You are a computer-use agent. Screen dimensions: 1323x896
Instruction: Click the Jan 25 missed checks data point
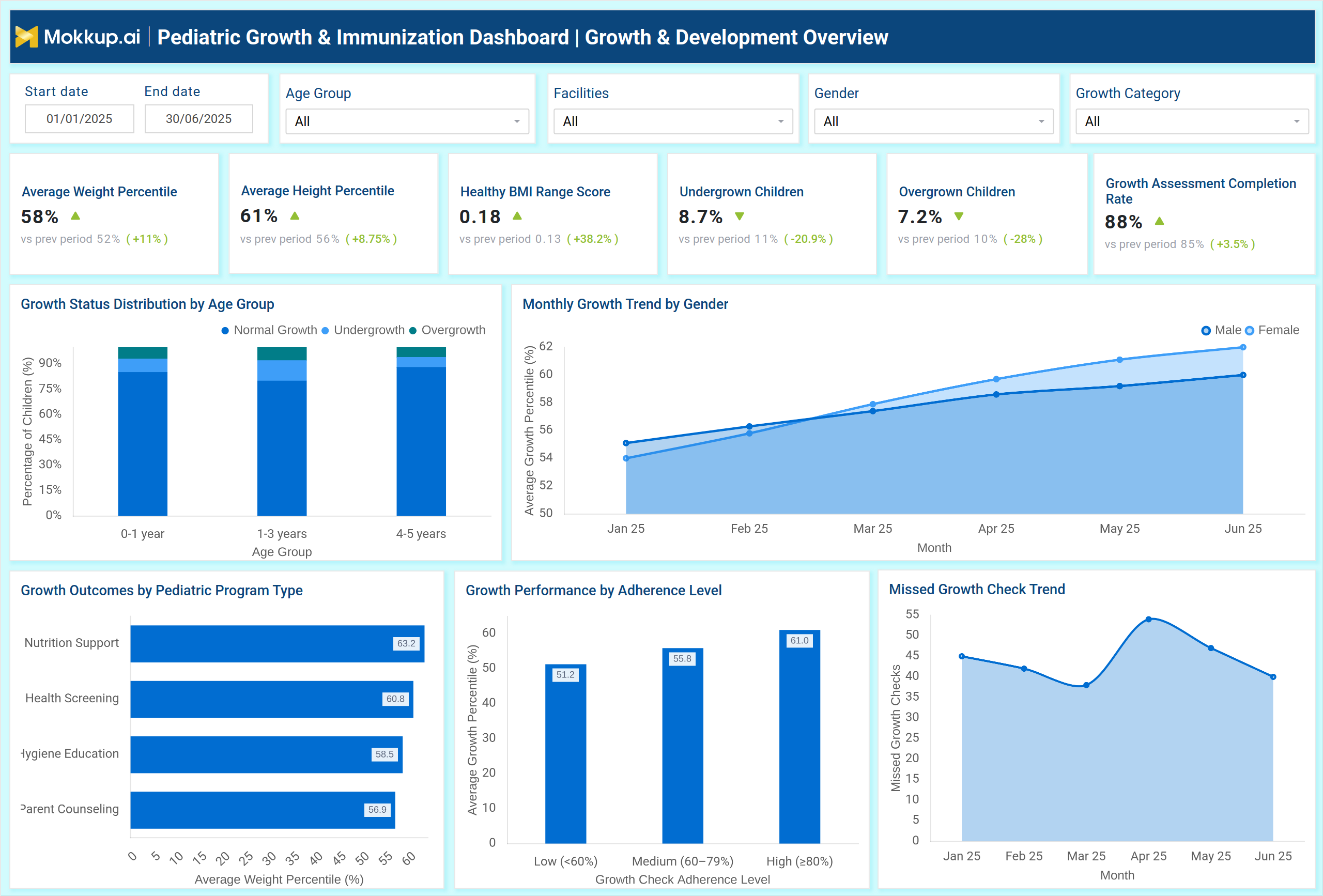(962, 656)
